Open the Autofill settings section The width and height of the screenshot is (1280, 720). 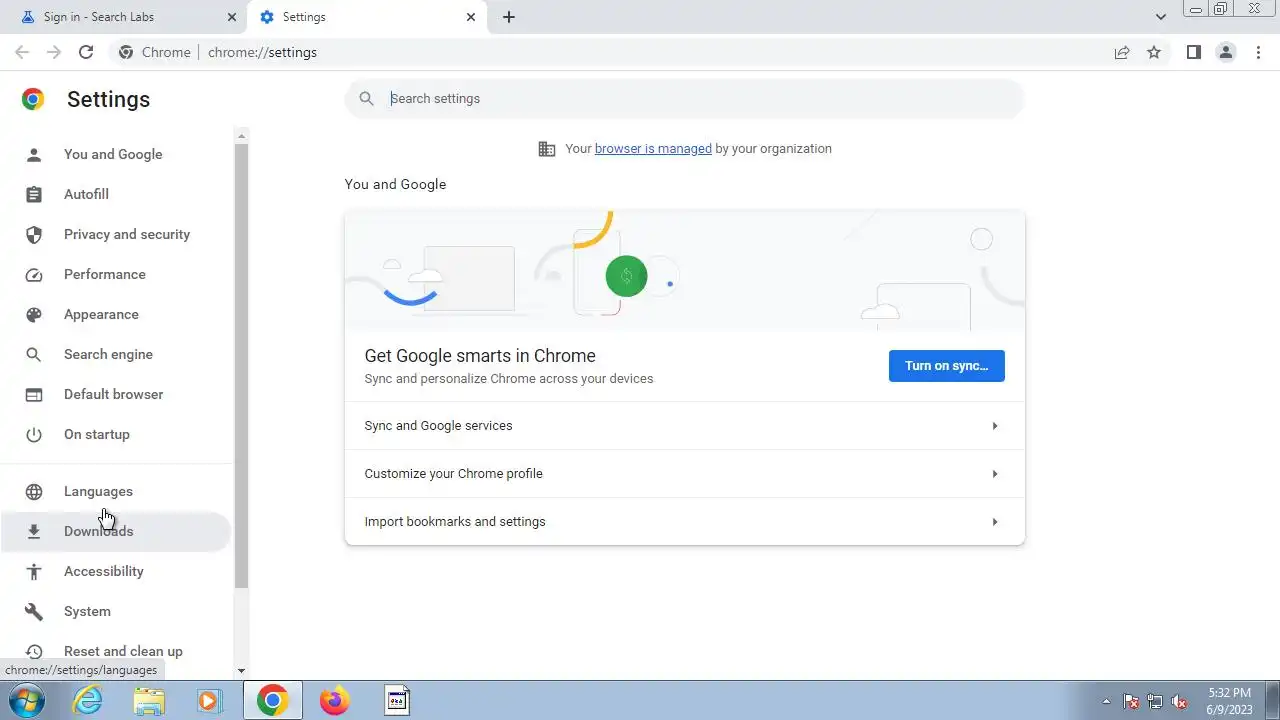point(116,194)
